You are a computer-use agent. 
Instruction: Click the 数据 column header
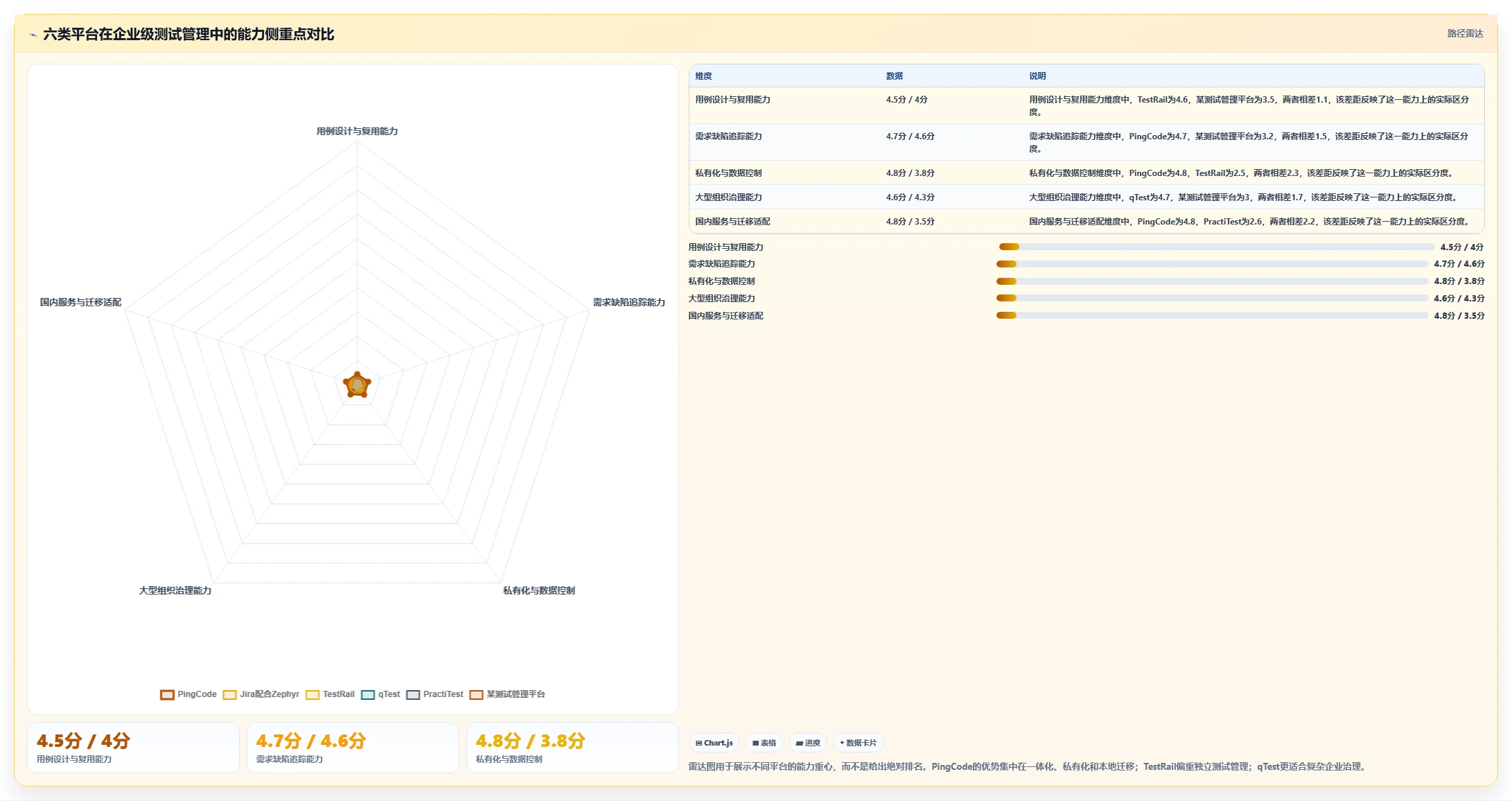click(x=894, y=76)
